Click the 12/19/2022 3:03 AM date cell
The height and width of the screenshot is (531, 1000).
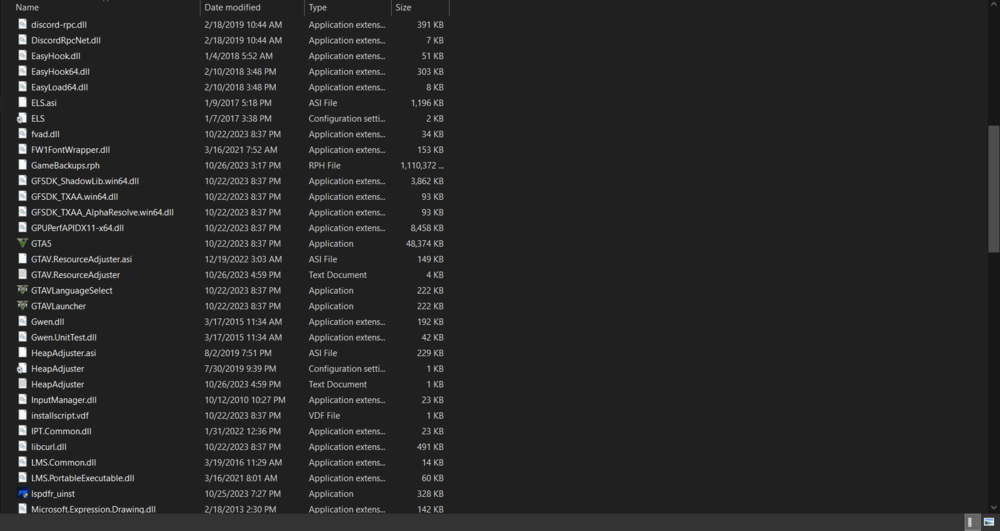click(x=243, y=259)
